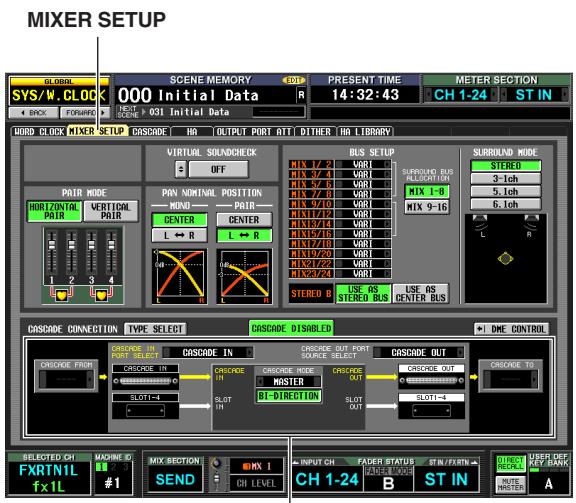Click the TYPE SELECT button

click(155, 329)
